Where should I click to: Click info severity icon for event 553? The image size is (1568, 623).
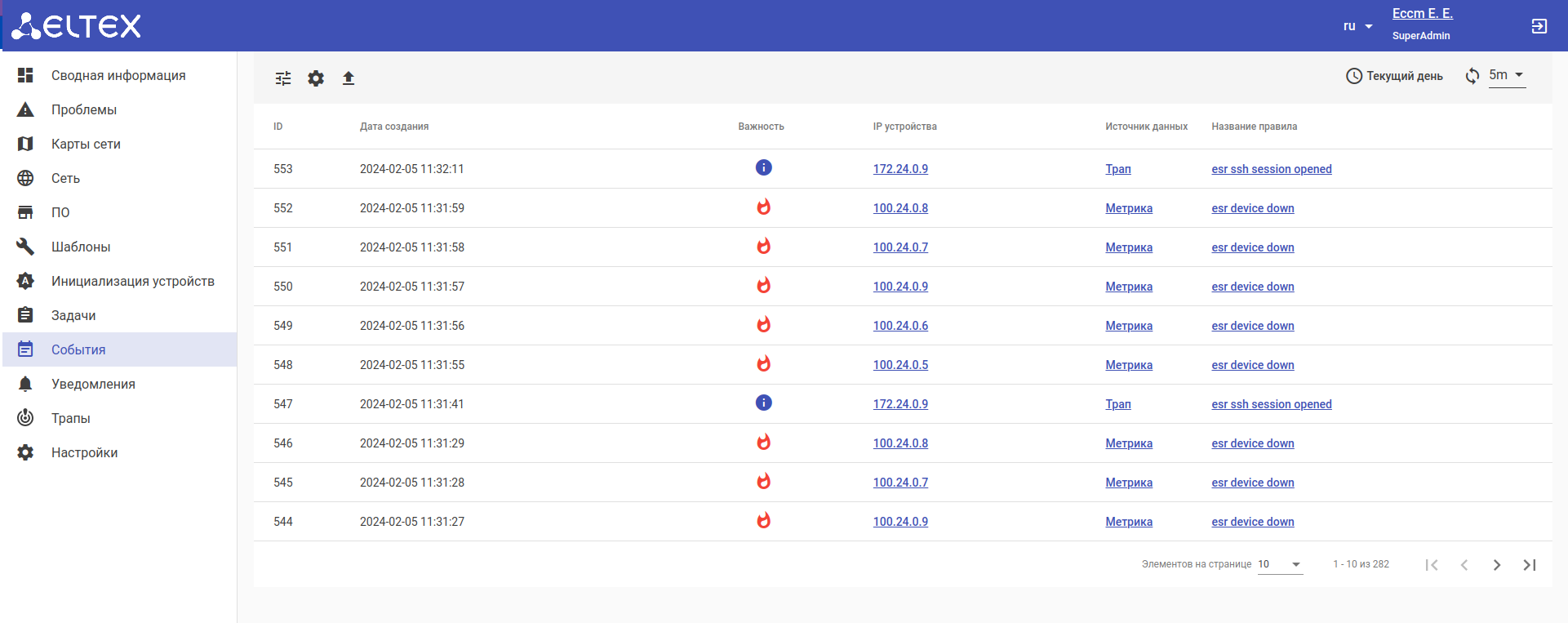[763, 167]
